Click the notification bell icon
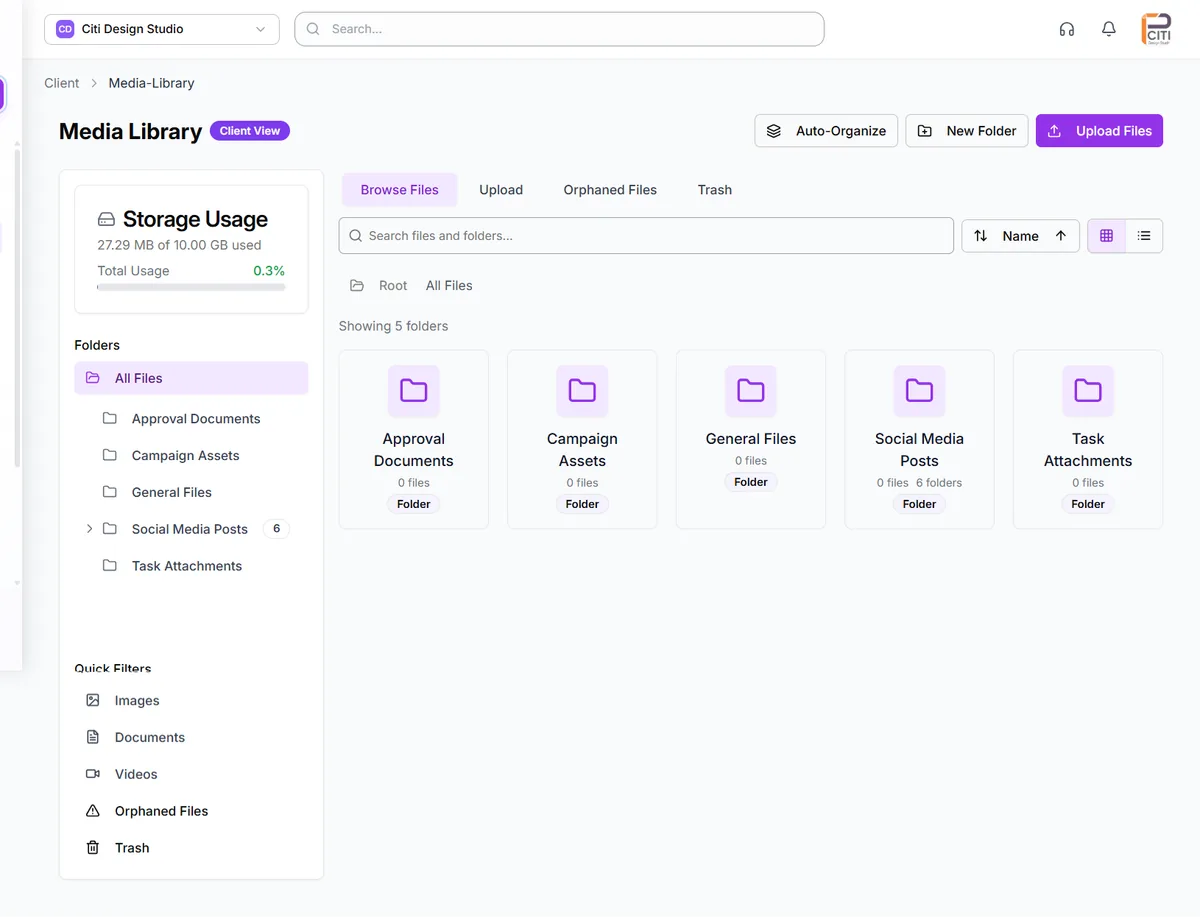Screen dimensions: 1200x918 (1108, 29)
